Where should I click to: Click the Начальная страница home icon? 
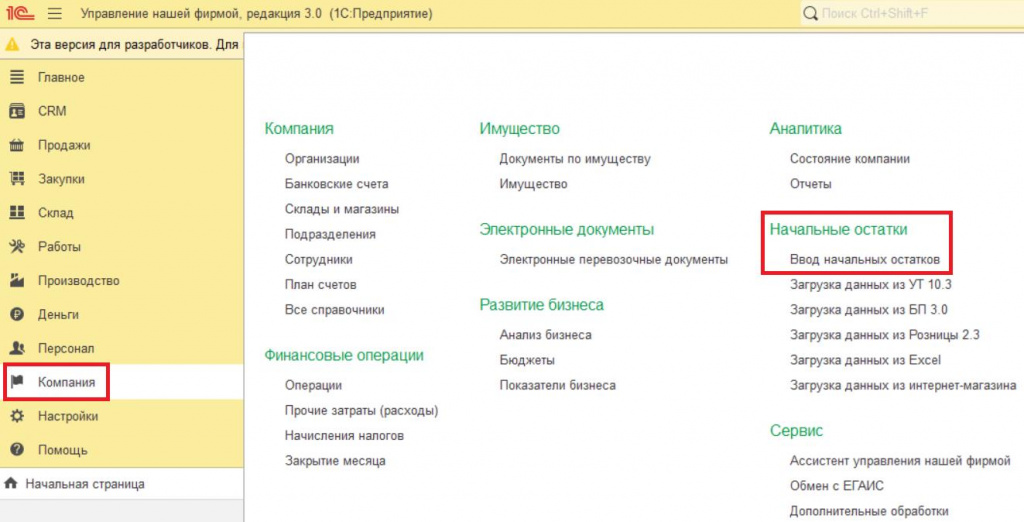(10, 484)
